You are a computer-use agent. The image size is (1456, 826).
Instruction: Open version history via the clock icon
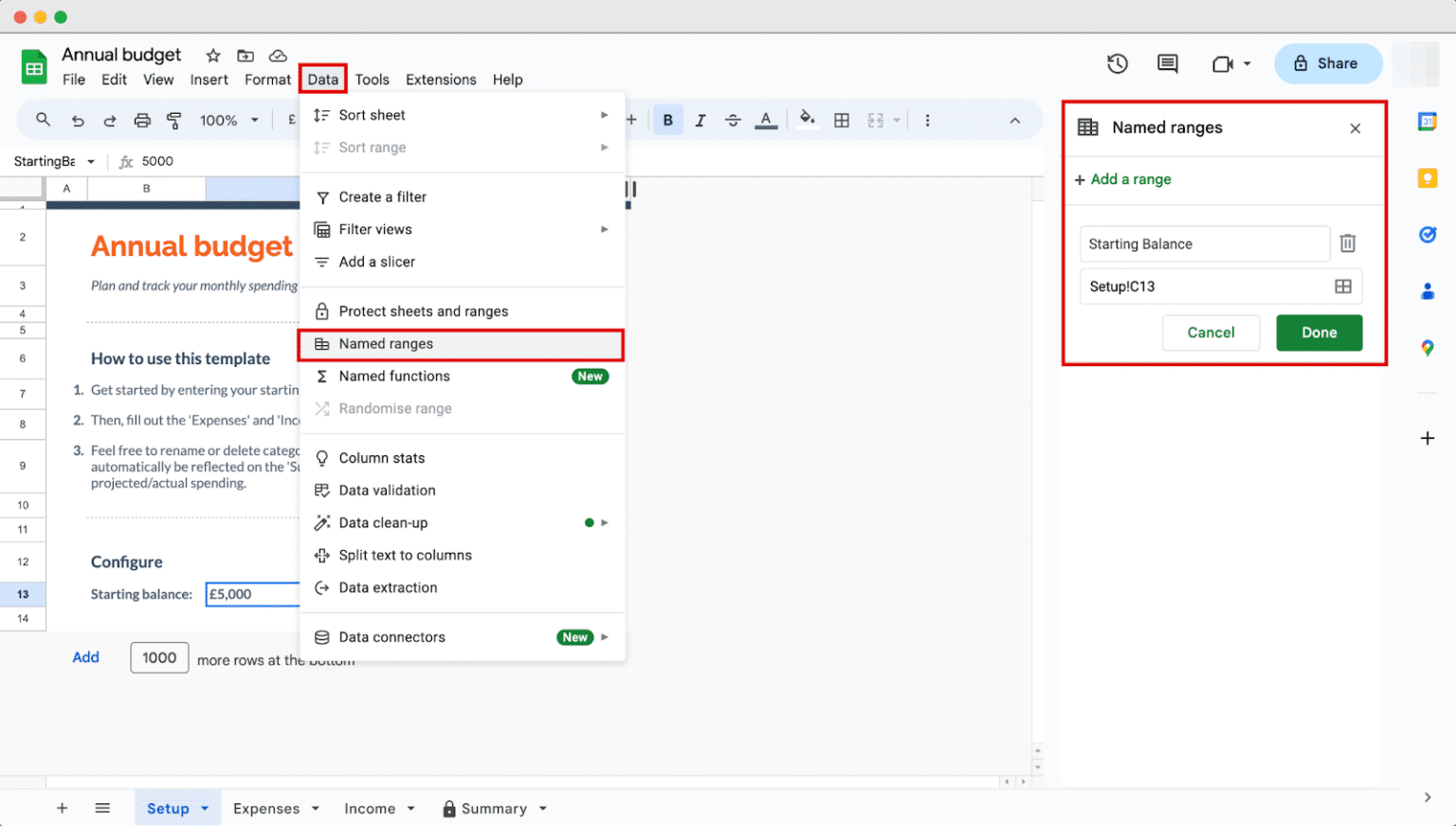tap(1117, 64)
